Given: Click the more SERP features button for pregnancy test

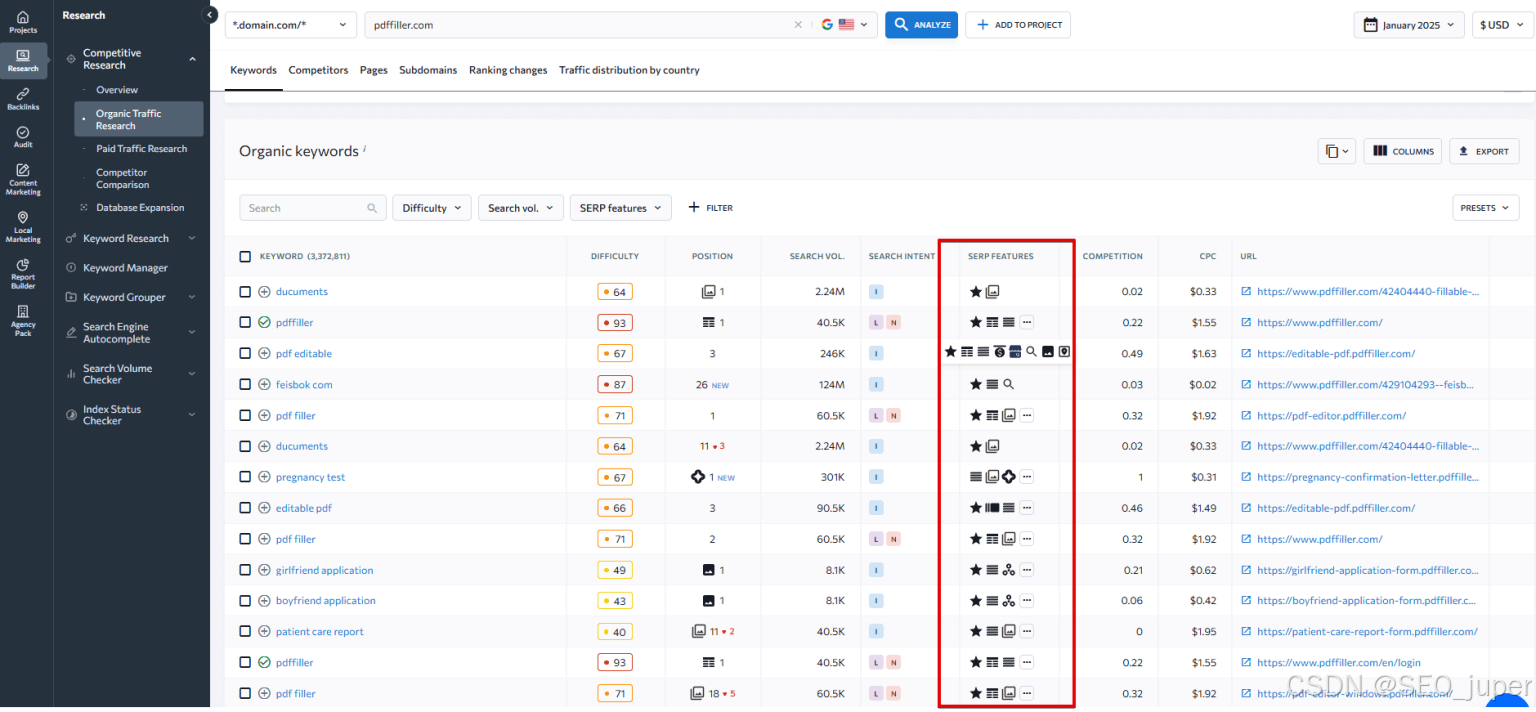Looking at the screenshot, I should tap(1027, 477).
